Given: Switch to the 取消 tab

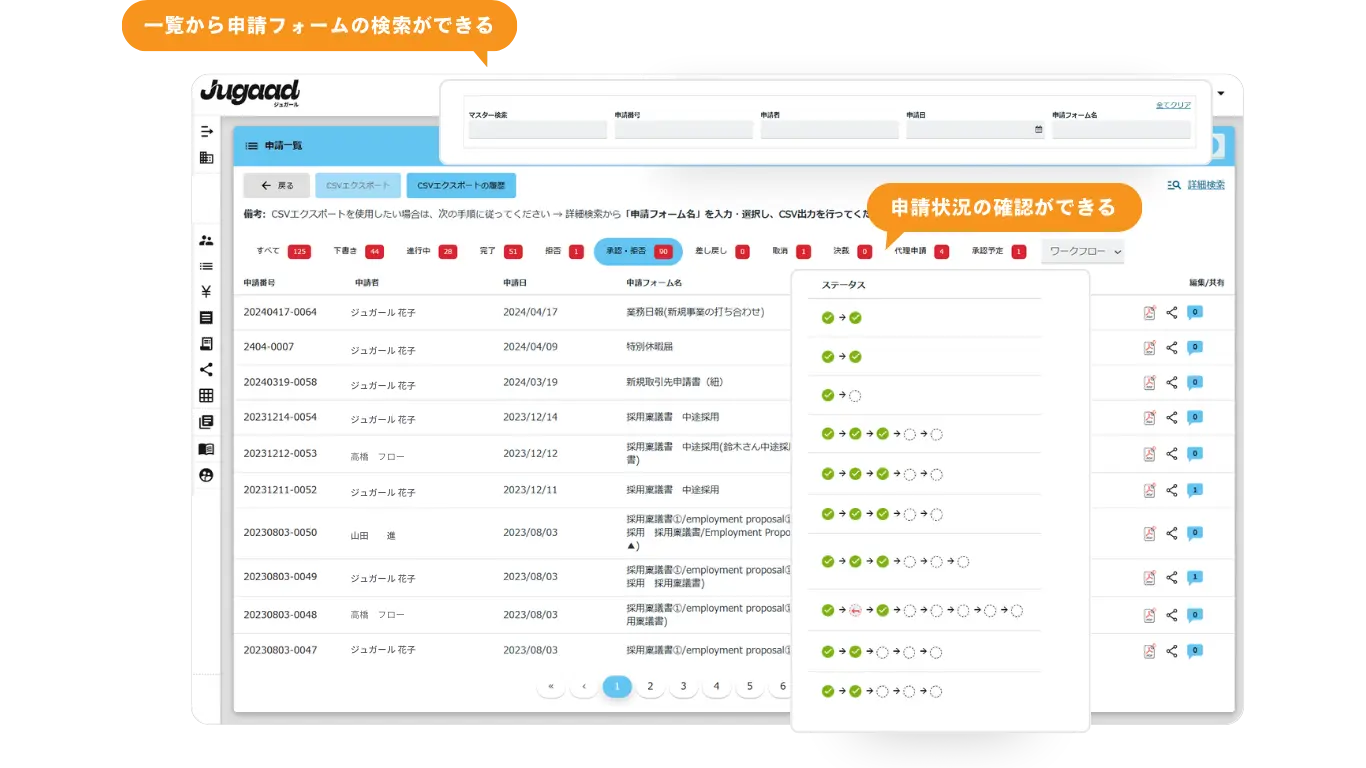Looking at the screenshot, I should click(791, 251).
